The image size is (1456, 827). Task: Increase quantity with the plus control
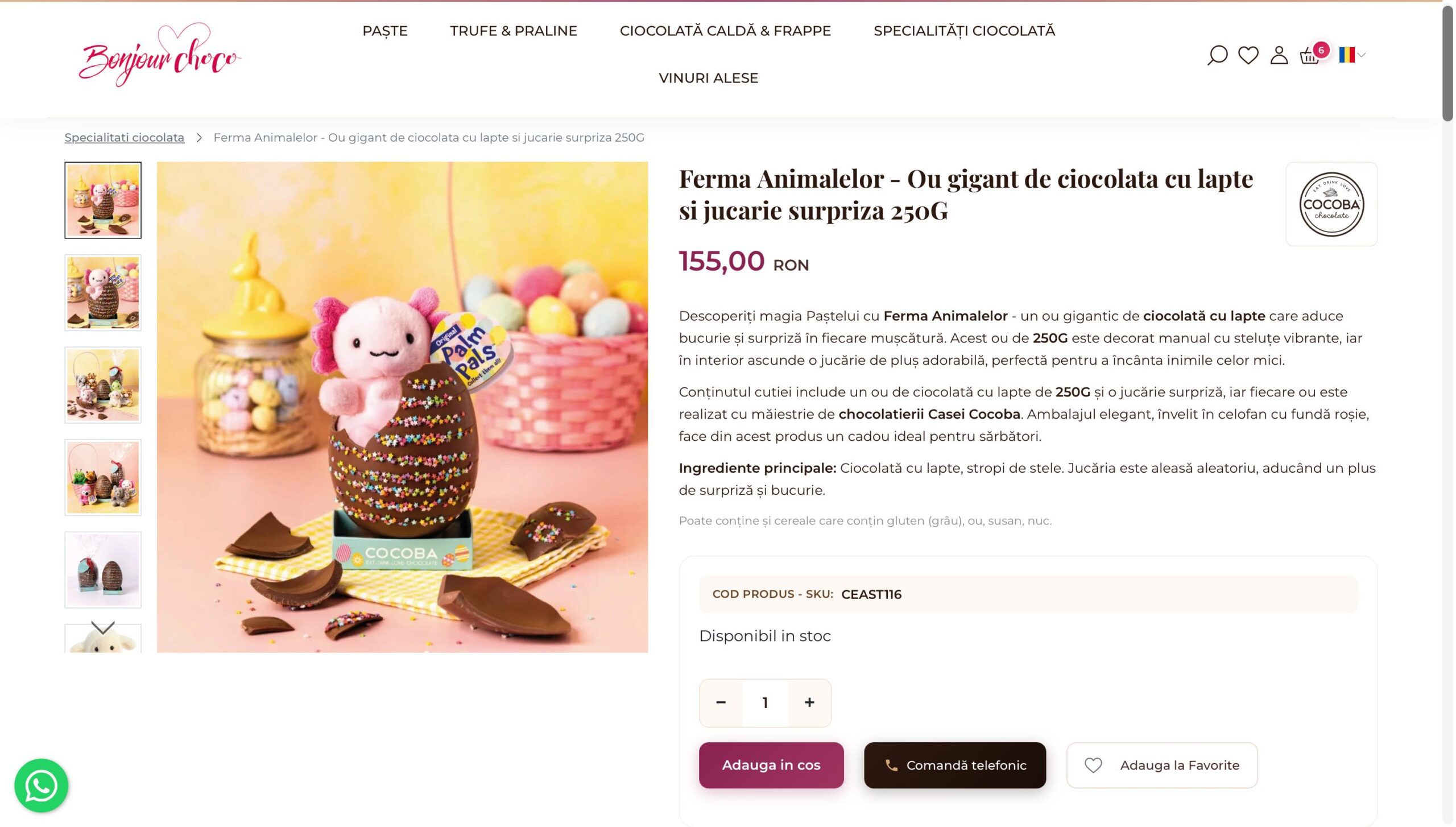click(x=809, y=702)
